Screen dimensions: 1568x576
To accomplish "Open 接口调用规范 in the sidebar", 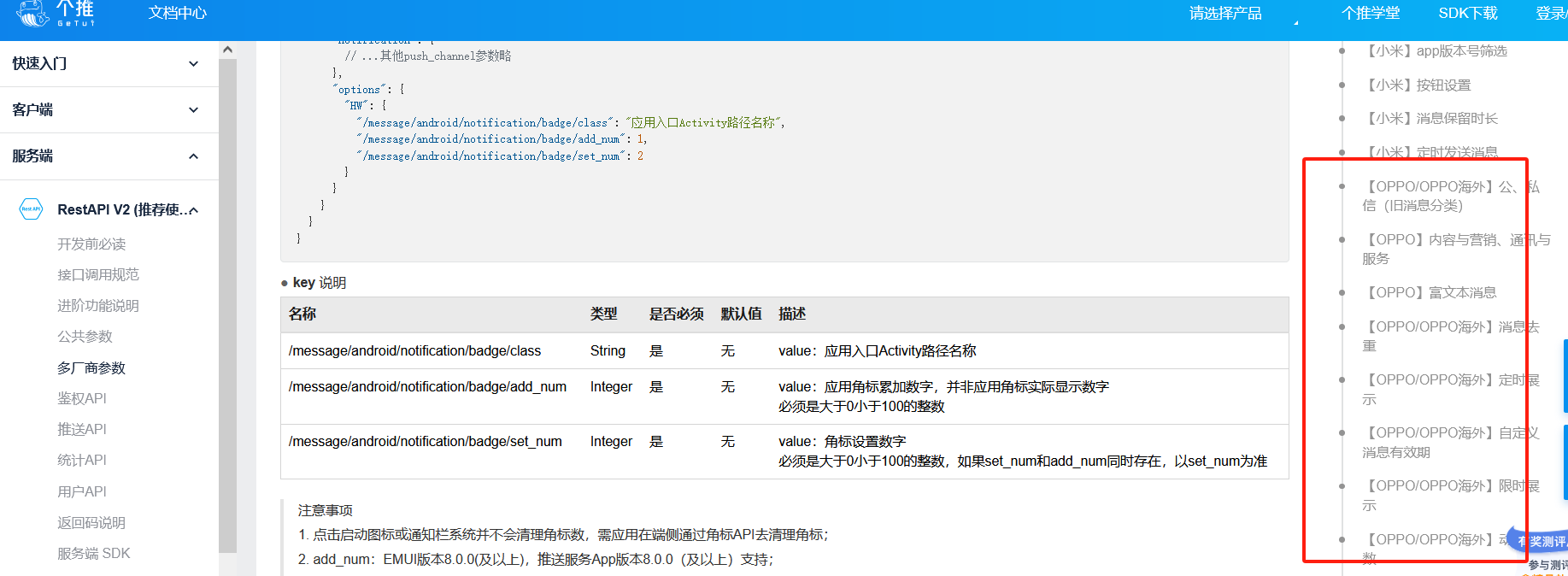I will pos(98,275).
